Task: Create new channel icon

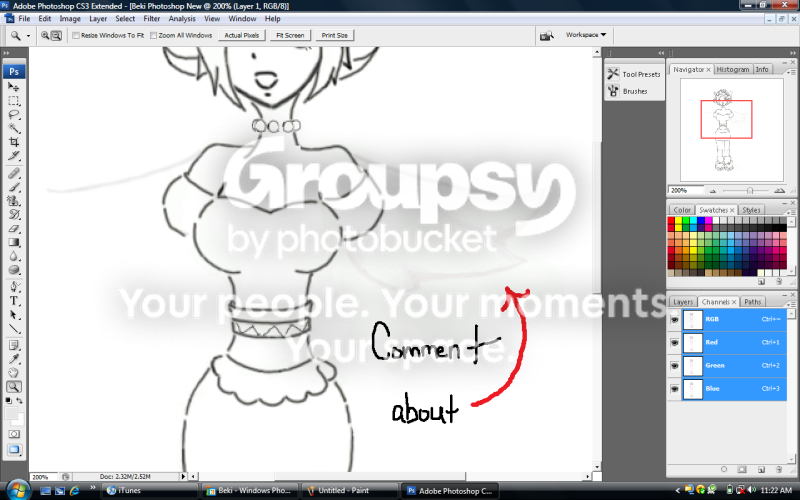Action: (761, 469)
